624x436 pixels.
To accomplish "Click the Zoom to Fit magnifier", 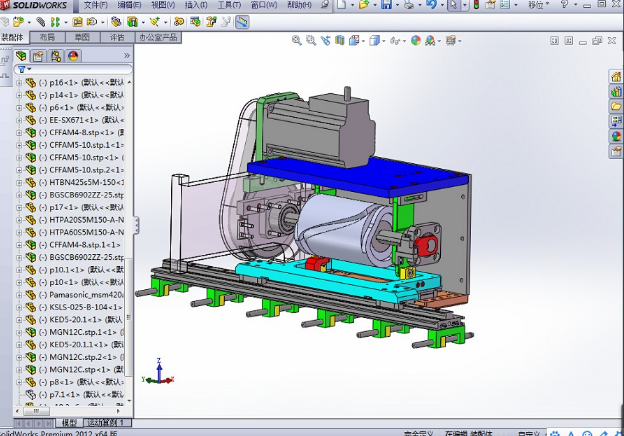I will point(297,41).
